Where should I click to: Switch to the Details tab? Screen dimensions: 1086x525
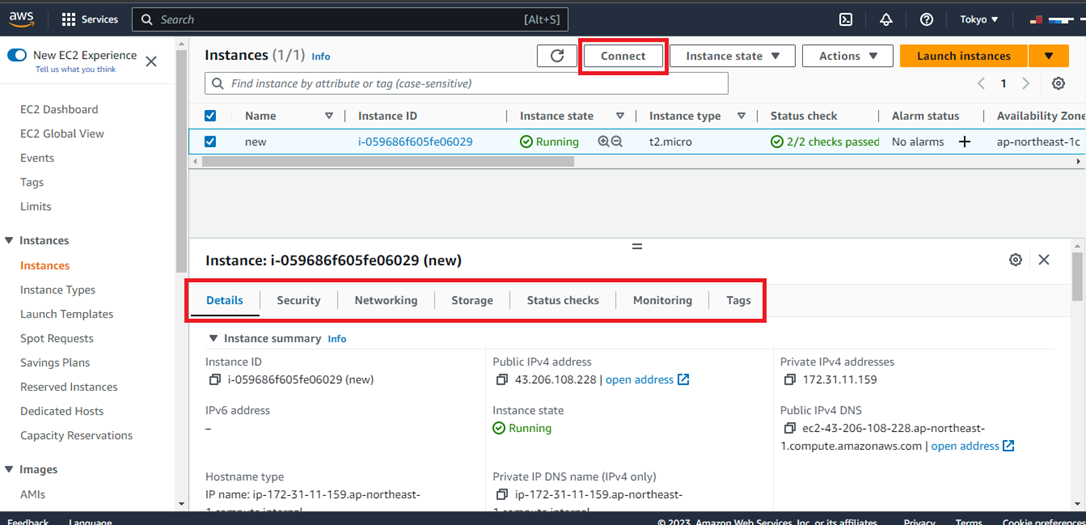(224, 301)
